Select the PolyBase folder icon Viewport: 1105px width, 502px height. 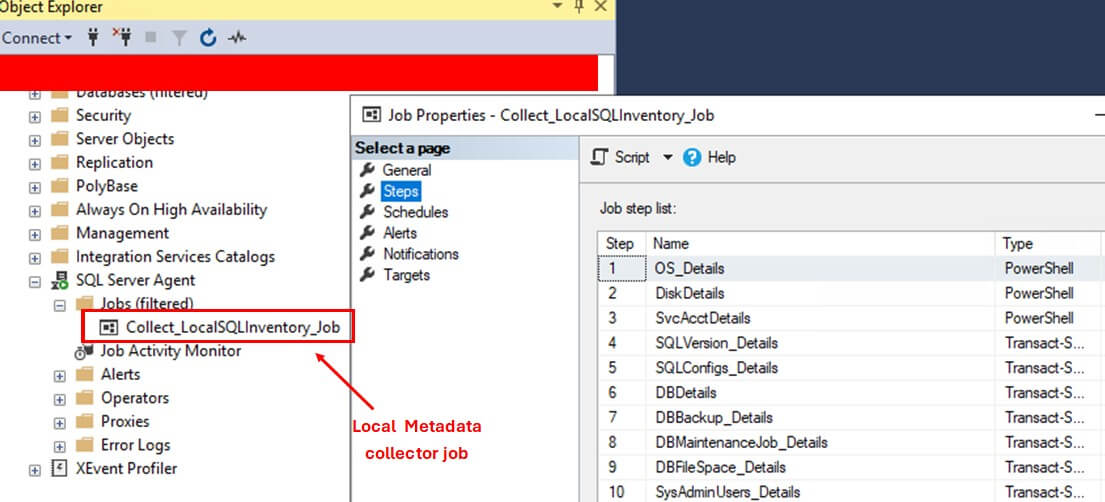click(60, 186)
